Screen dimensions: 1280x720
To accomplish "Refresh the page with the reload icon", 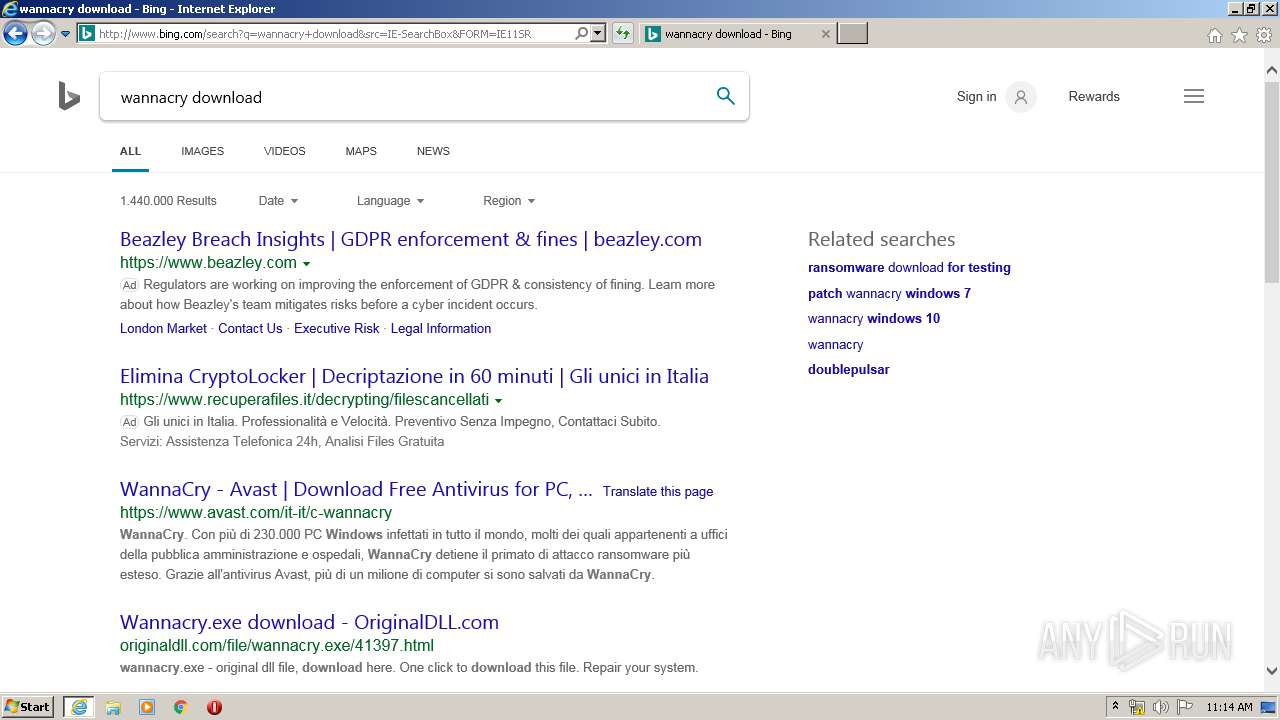I will click(623, 33).
